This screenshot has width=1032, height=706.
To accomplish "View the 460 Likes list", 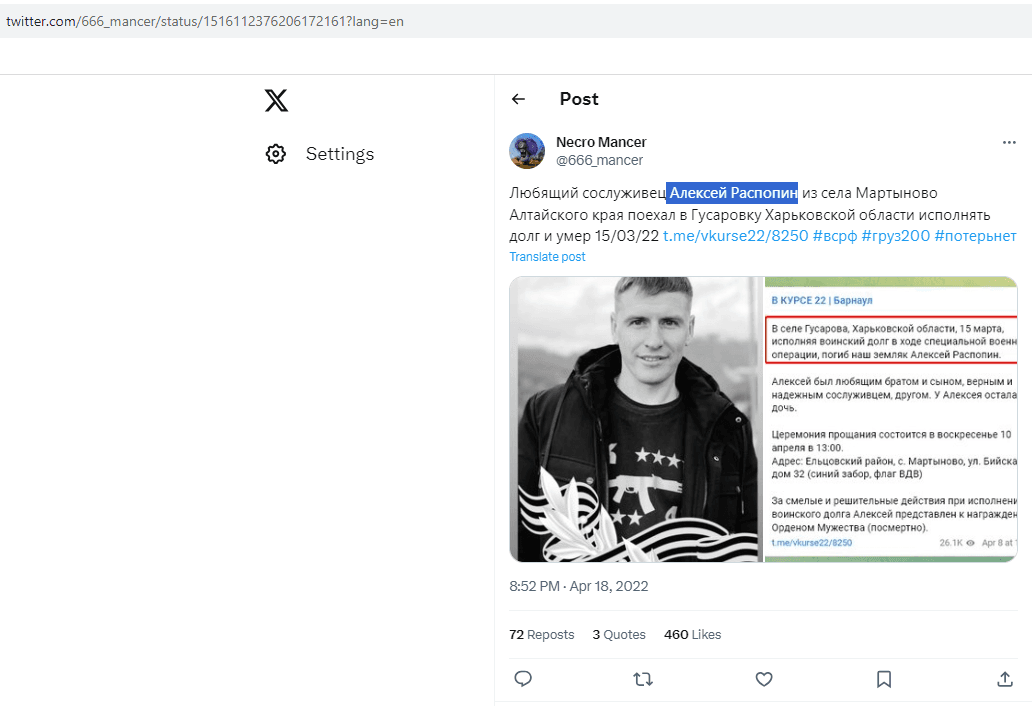I will click(x=692, y=634).
